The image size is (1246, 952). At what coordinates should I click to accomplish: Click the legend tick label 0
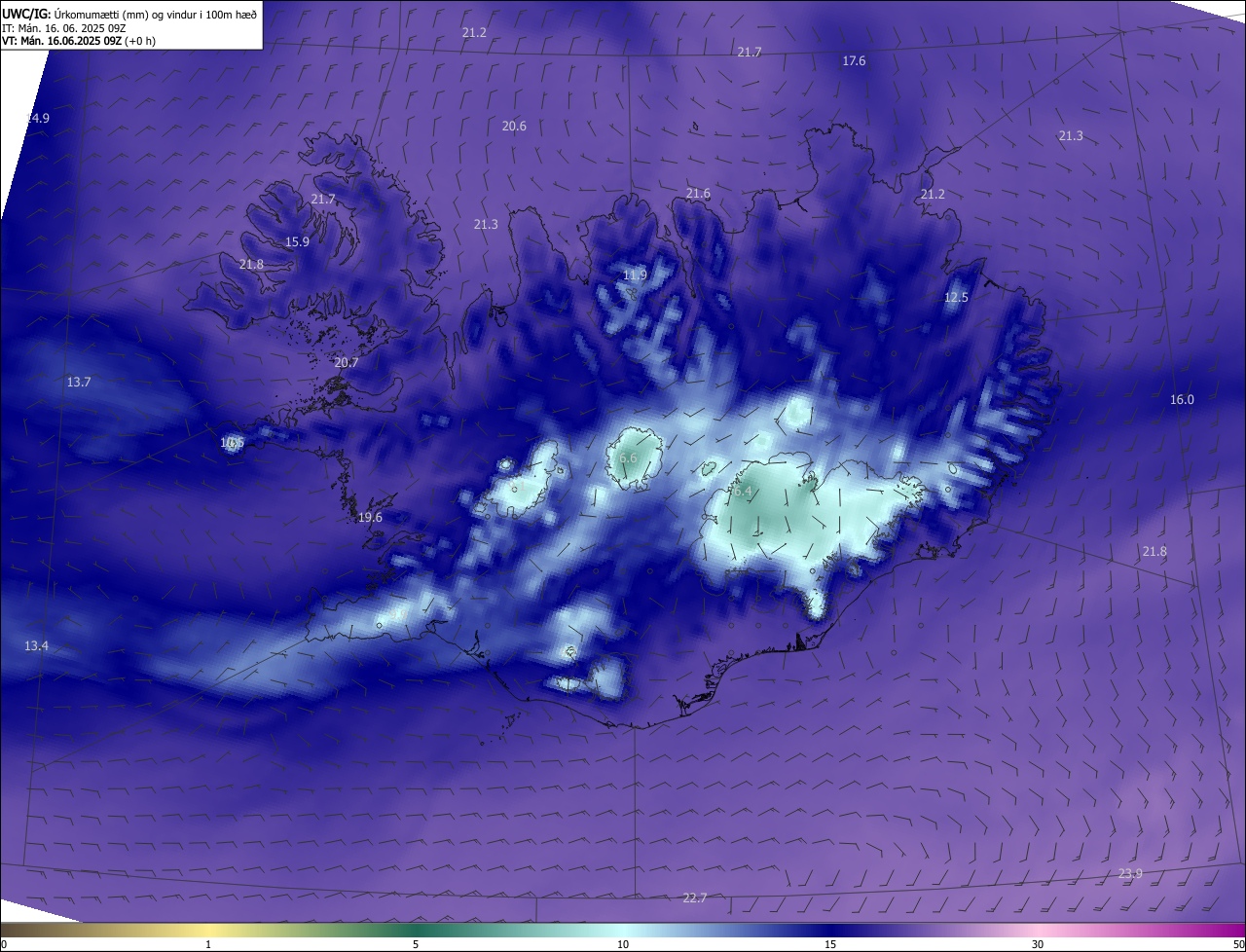click(x=4, y=945)
